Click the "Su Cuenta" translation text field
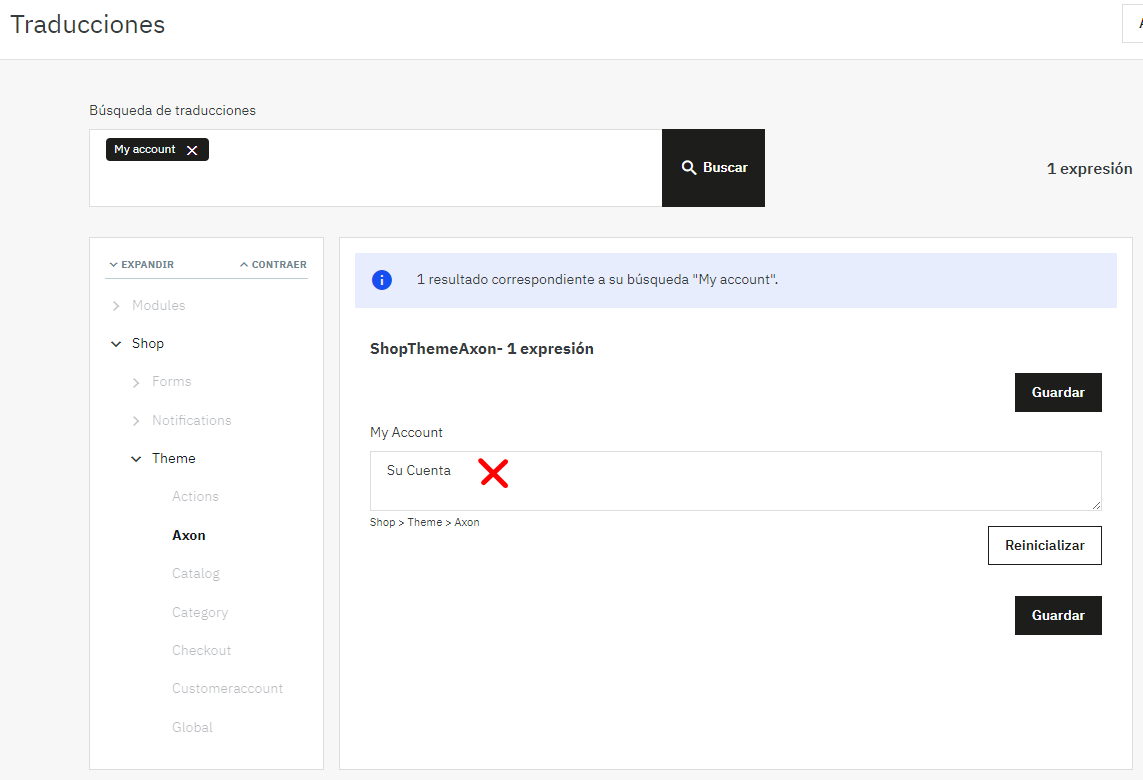Screen dimensions: 1143x780 point(735,481)
